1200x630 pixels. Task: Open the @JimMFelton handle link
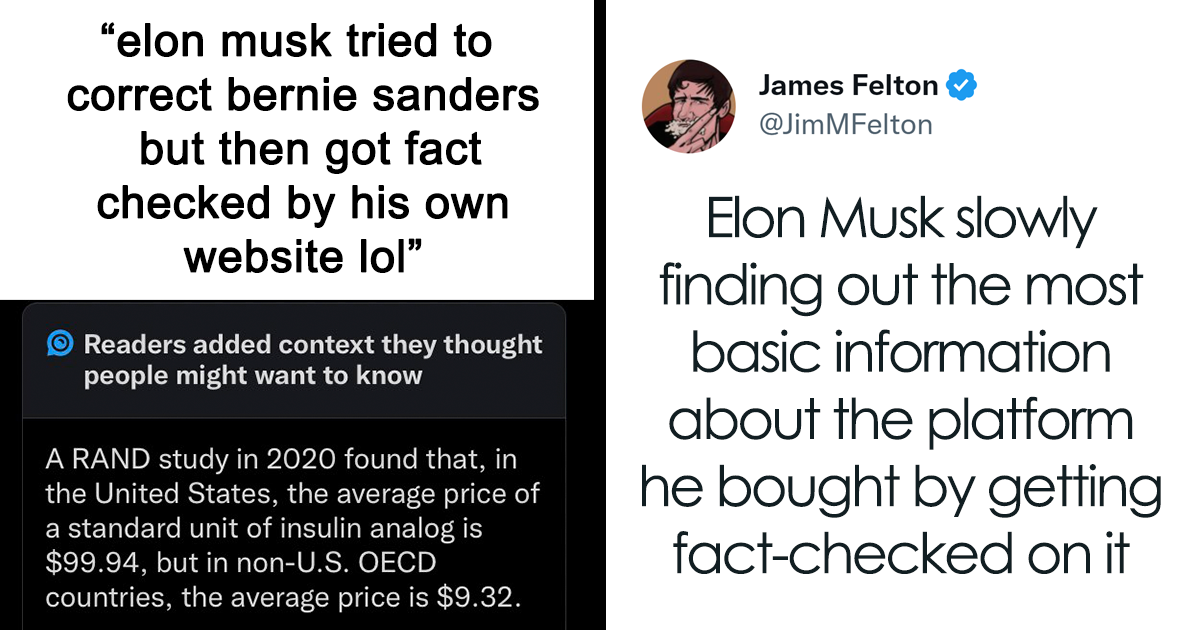(x=846, y=124)
